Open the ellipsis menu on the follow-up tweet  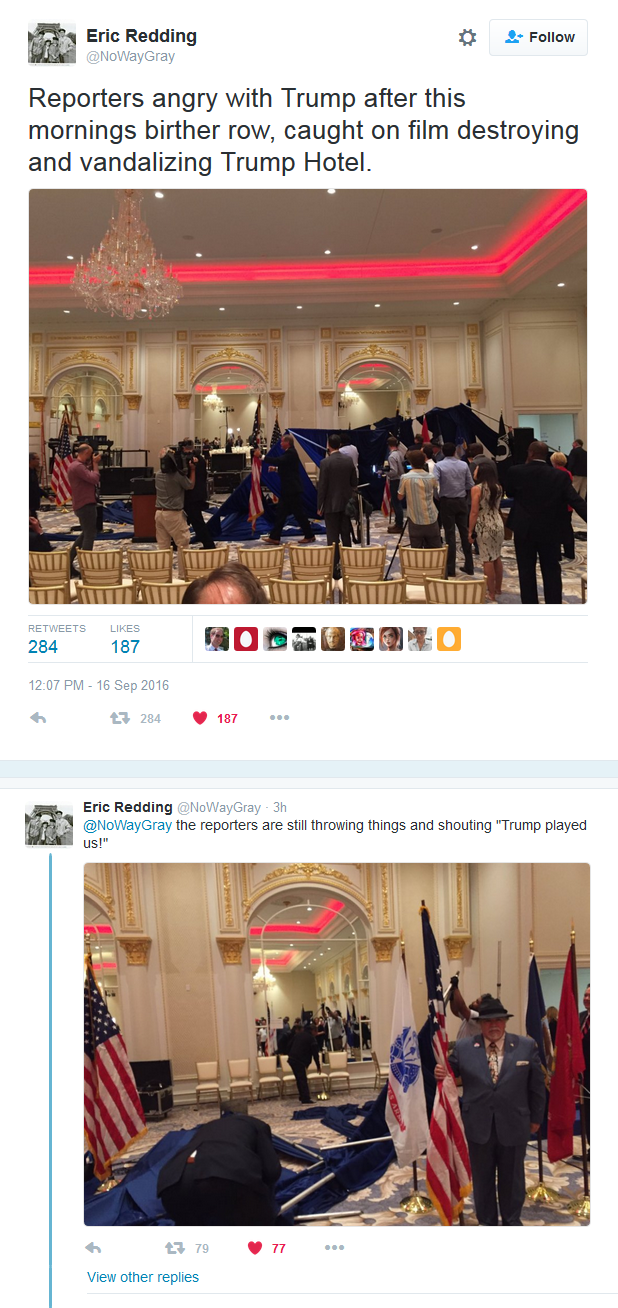tap(334, 1247)
